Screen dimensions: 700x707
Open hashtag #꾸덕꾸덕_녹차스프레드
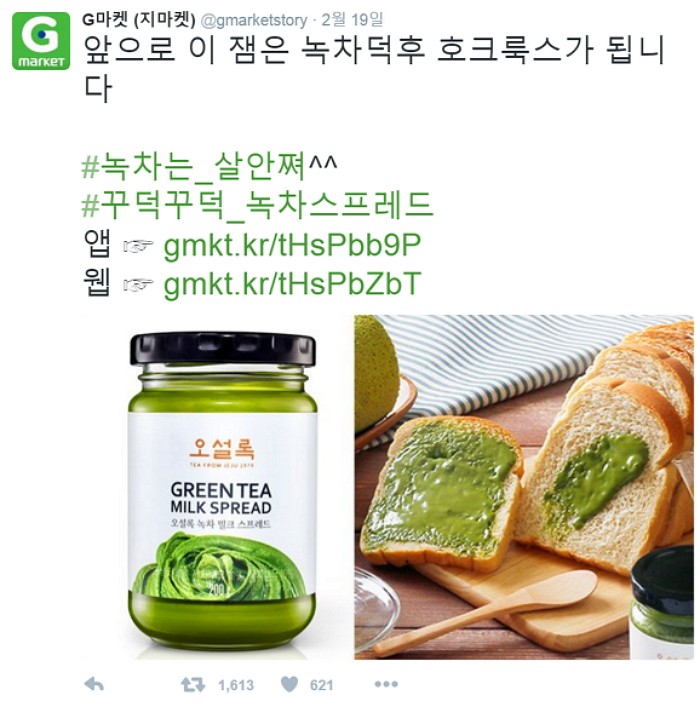258,205
